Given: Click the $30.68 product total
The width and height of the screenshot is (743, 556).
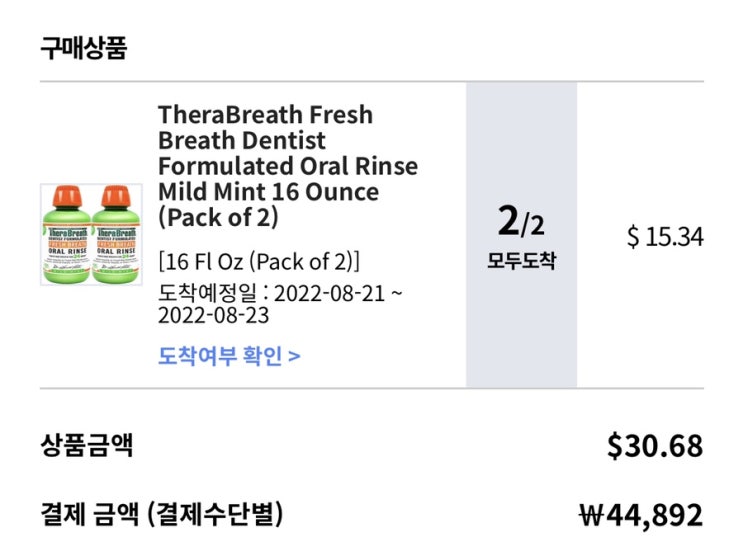Looking at the screenshot, I should tap(654, 446).
